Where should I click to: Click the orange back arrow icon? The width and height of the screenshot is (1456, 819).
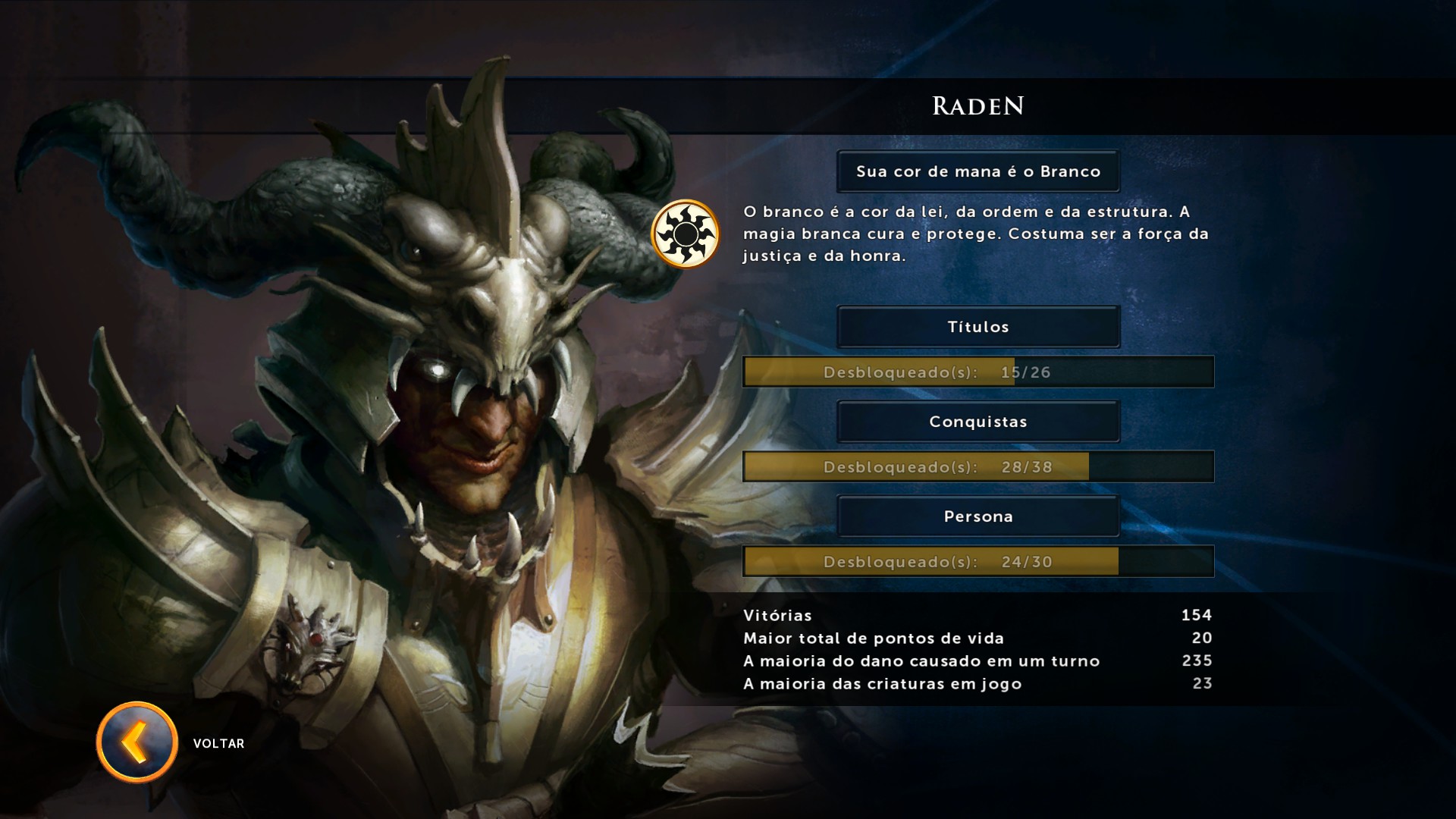tap(137, 742)
